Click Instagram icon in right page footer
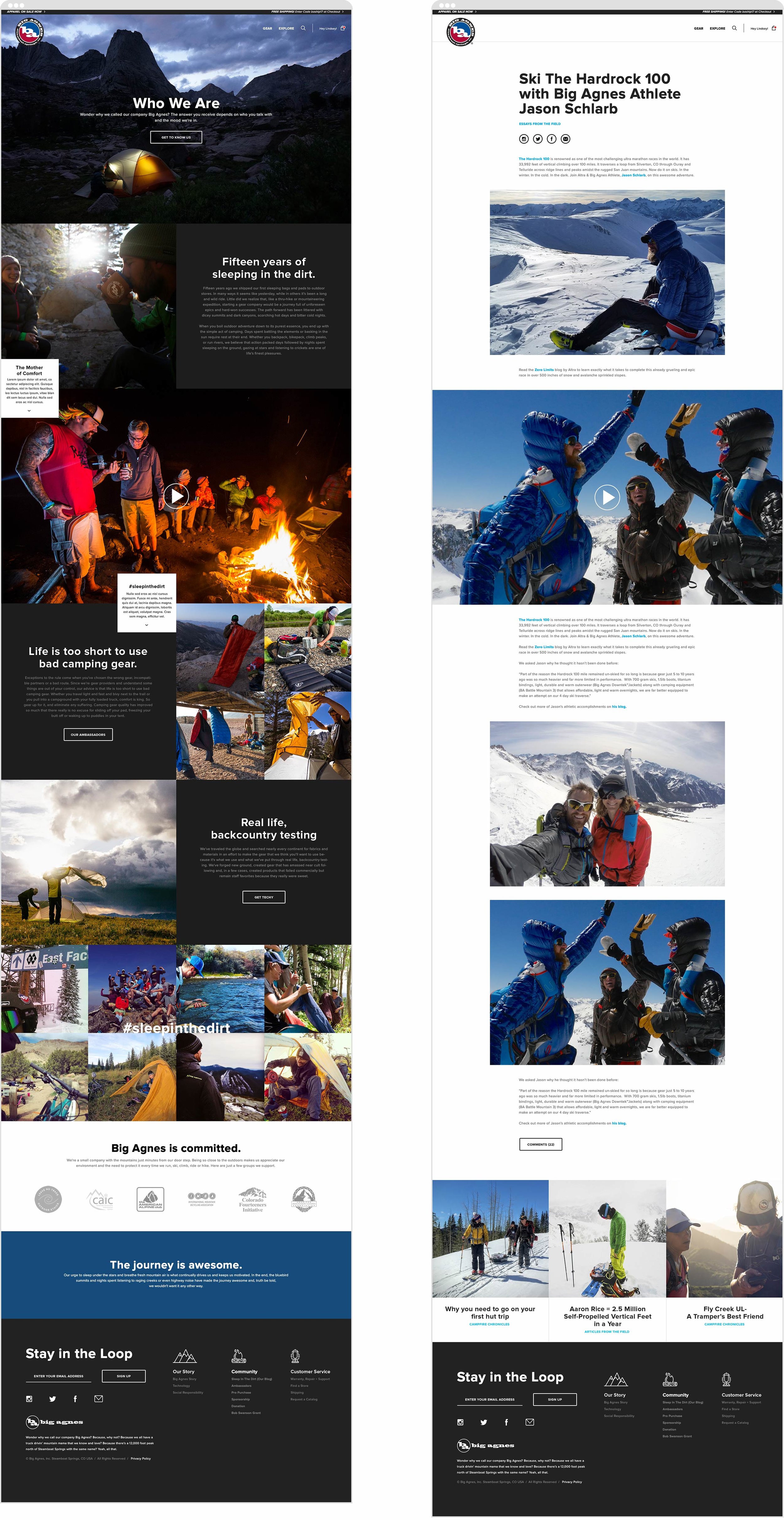The width and height of the screenshot is (784, 1520). tap(460, 1422)
